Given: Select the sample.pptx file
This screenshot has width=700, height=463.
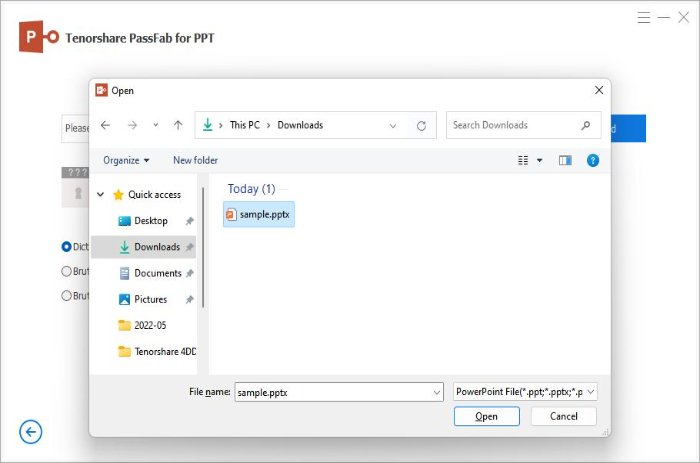Looking at the screenshot, I should [x=259, y=215].
